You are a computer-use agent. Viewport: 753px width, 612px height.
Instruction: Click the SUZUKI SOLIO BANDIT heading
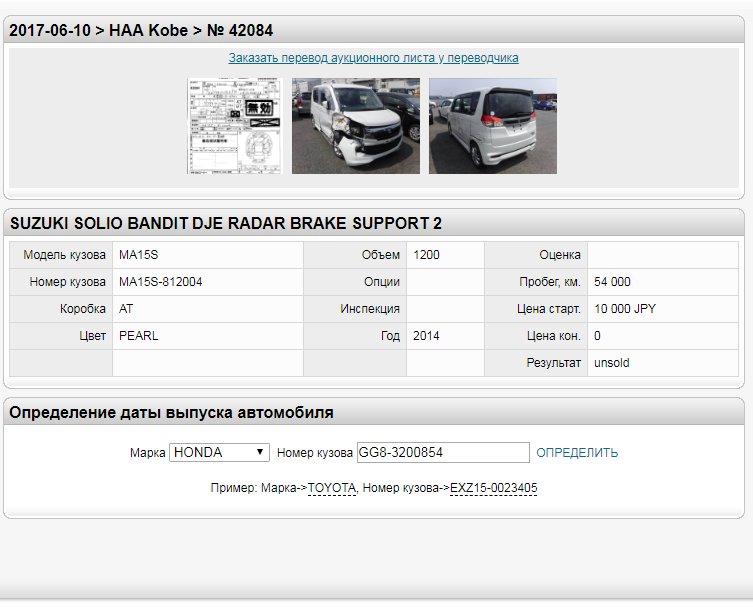click(226, 223)
